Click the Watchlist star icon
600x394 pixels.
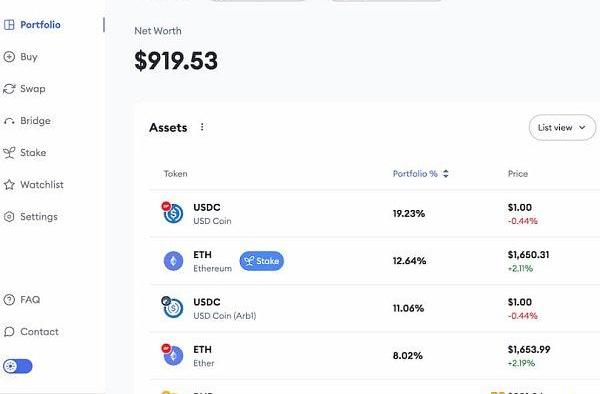[9, 185]
